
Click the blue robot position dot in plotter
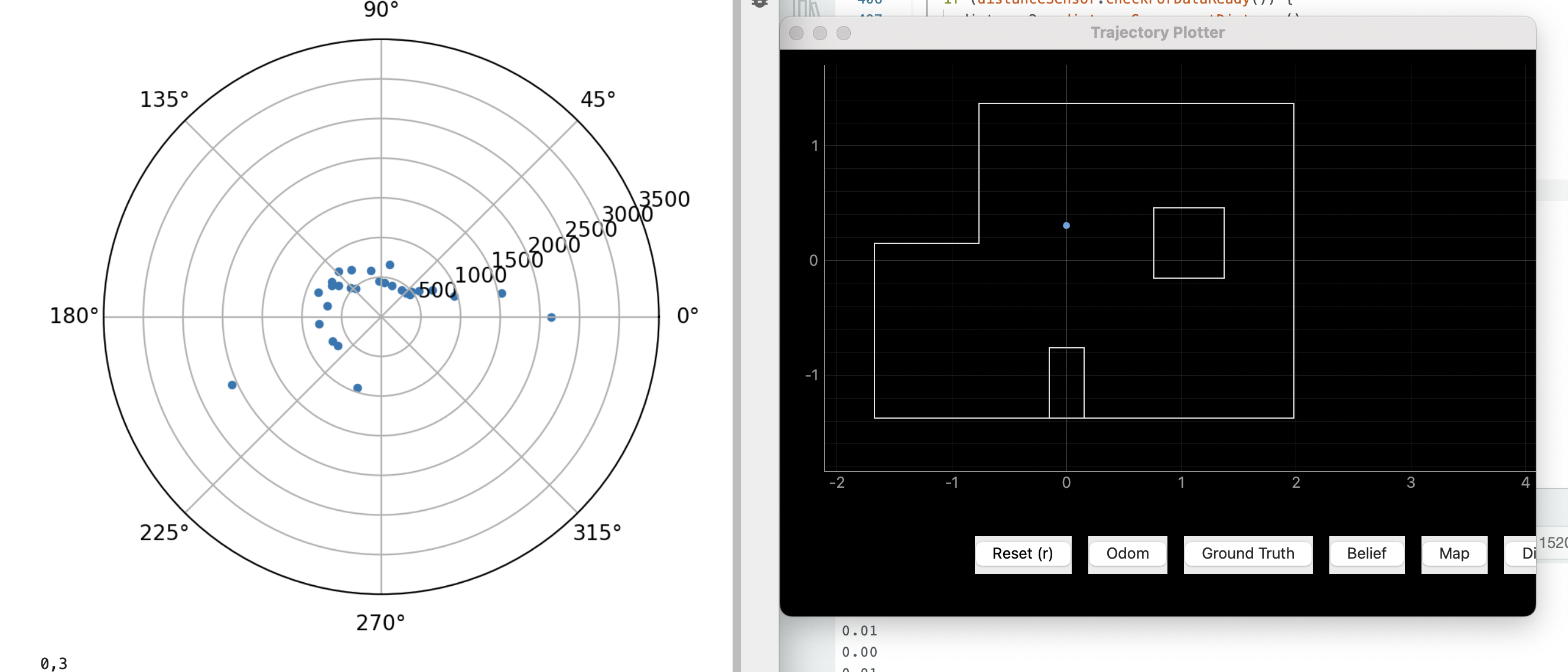coord(1066,226)
